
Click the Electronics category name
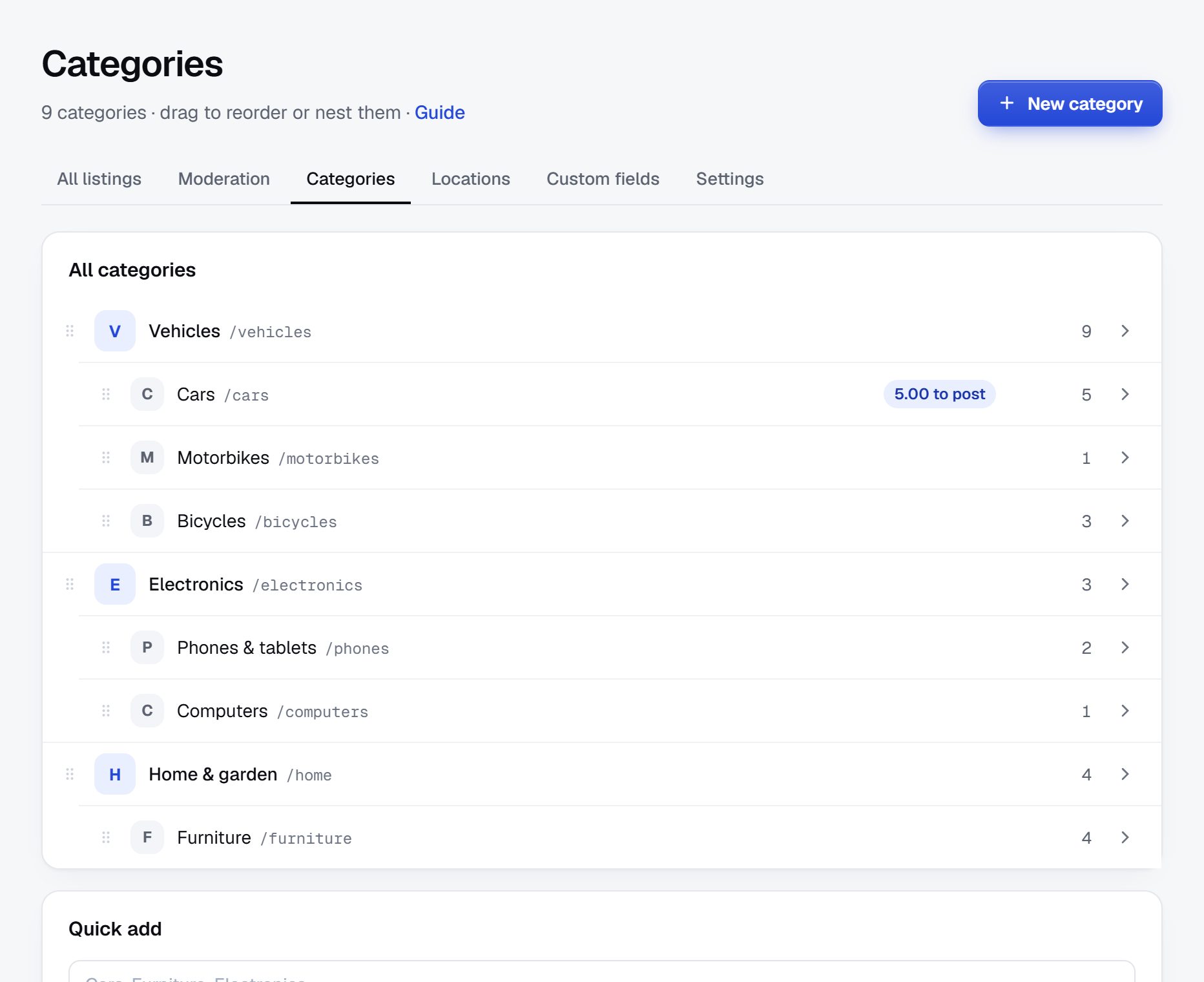pyautogui.click(x=196, y=584)
